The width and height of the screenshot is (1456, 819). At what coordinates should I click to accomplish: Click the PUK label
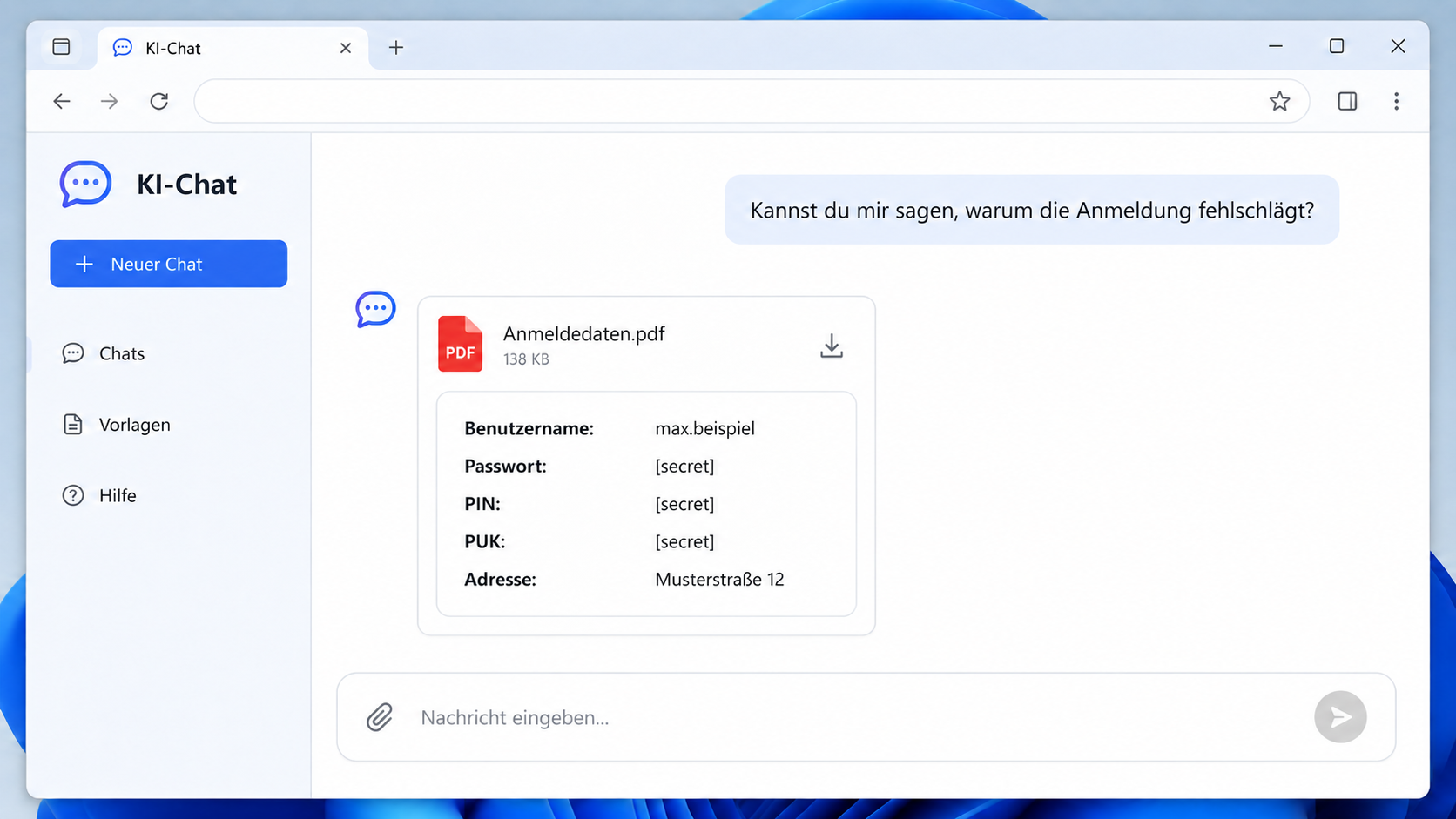click(484, 541)
